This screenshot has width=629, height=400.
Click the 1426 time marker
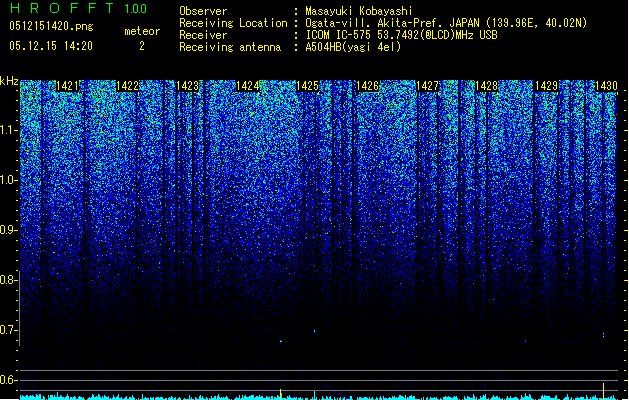367,86
